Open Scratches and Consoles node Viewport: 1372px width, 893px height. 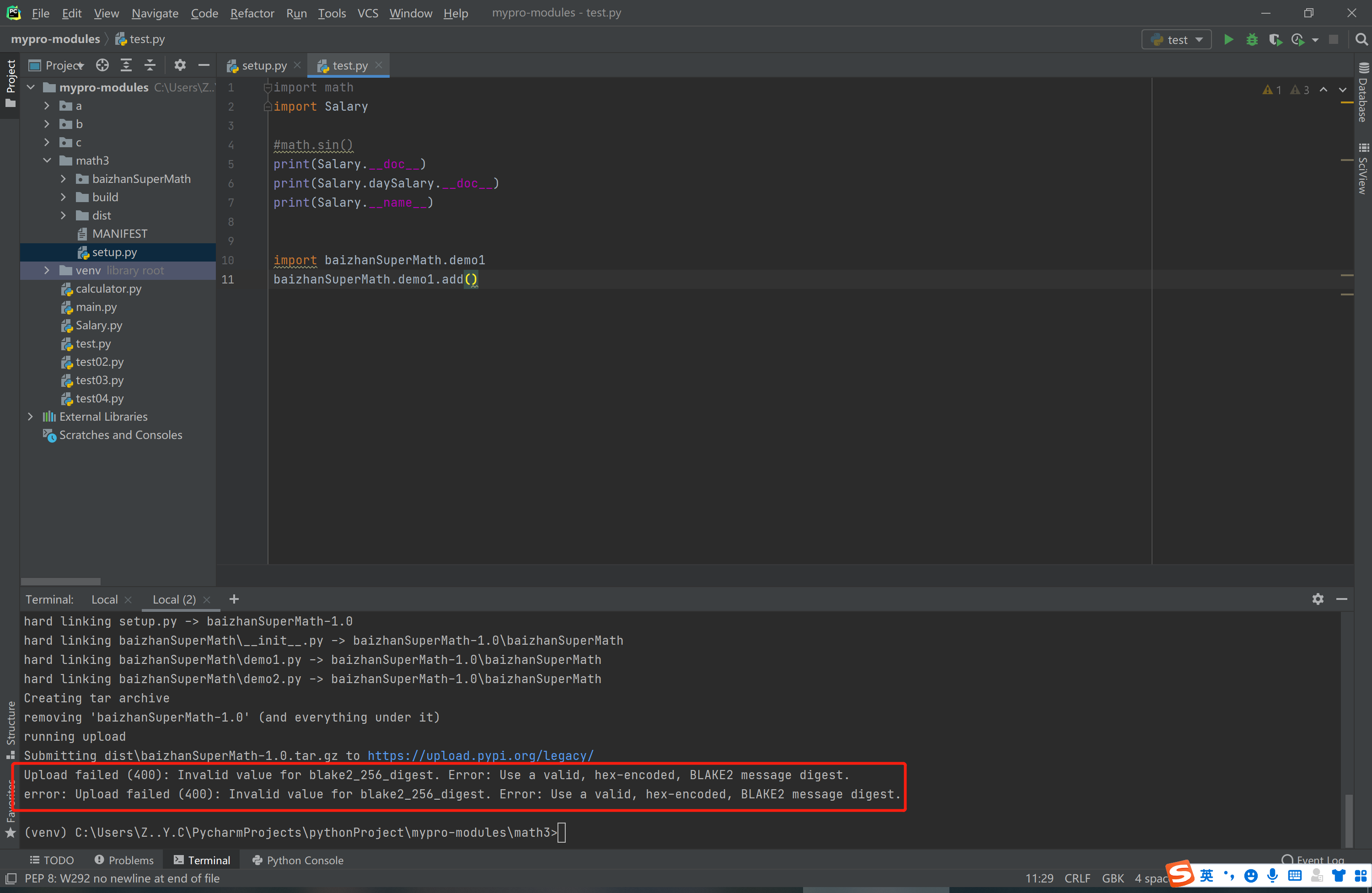[120, 435]
